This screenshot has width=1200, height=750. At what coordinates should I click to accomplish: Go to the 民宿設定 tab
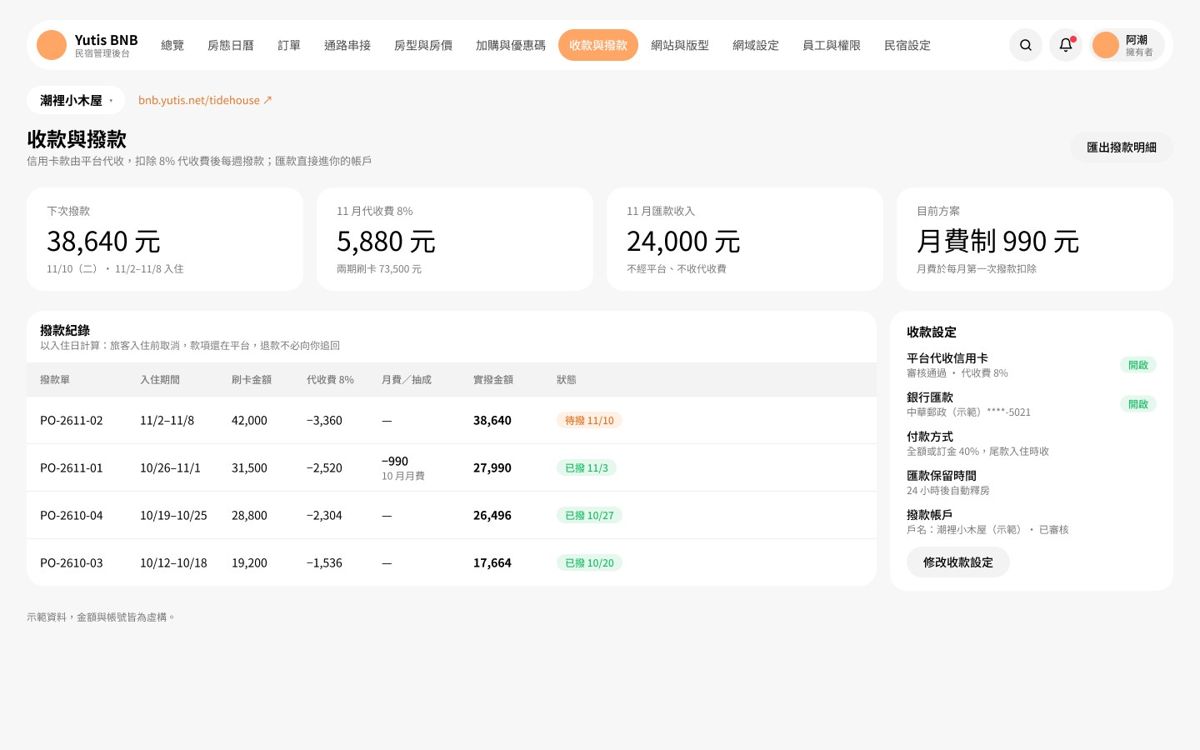point(907,45)
